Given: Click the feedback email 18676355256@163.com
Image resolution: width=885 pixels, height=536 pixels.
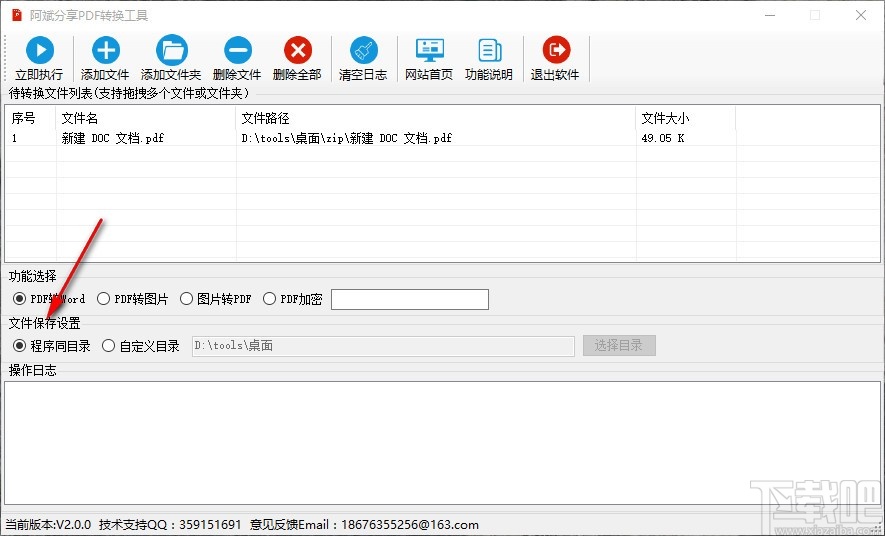Looking at the screenshot, I should 410,525.
